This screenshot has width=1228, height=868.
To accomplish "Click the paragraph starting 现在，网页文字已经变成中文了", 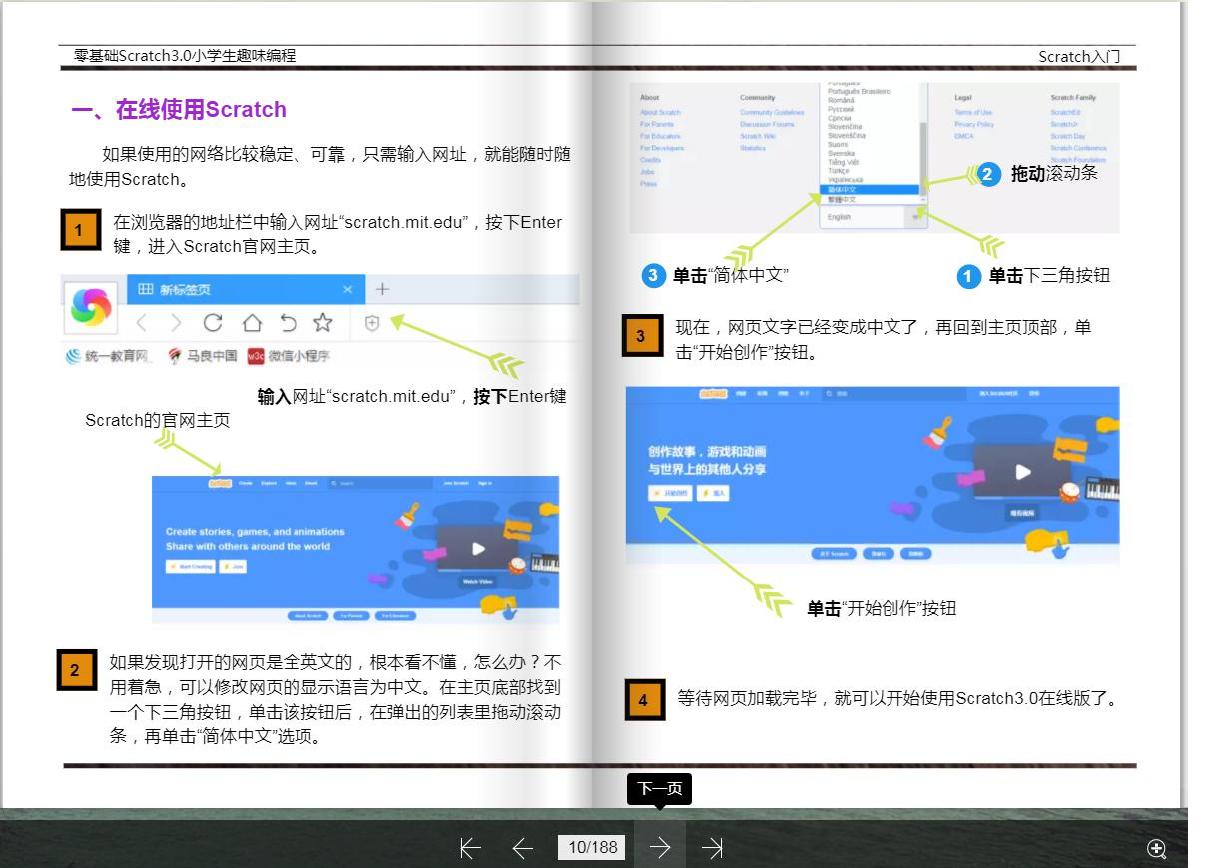I will click(883, 339).
